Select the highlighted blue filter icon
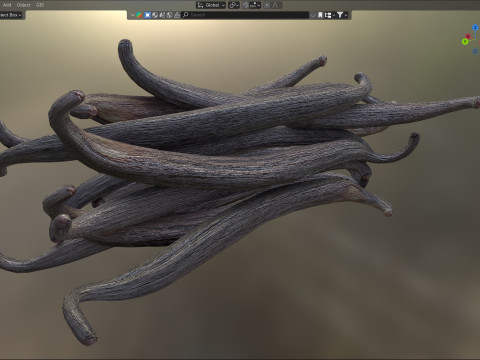This screenshot has width=480, height=360. coord(148,15)
